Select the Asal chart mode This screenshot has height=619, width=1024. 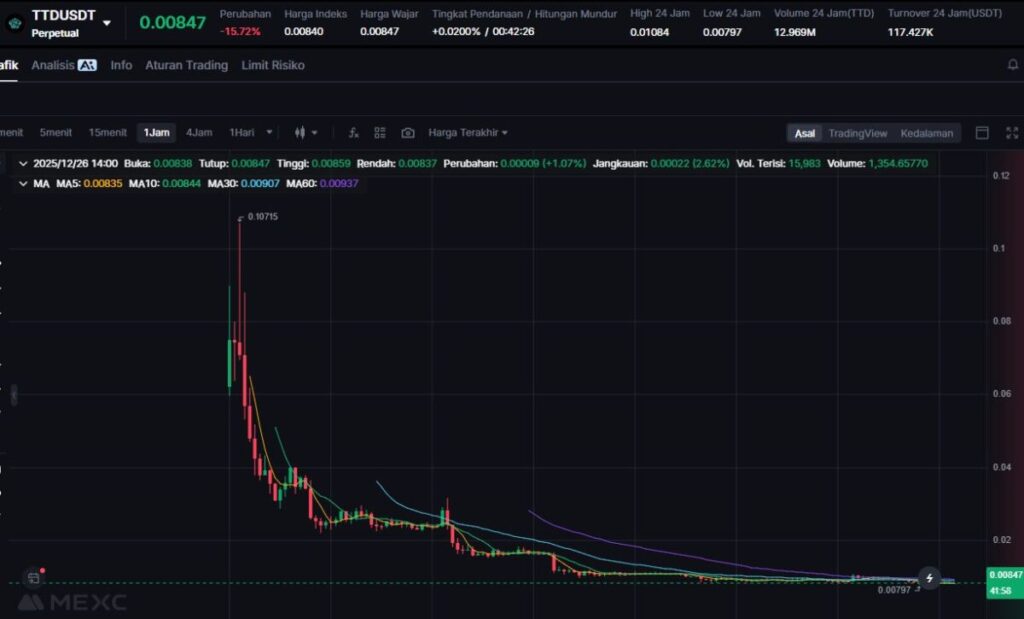804,133
